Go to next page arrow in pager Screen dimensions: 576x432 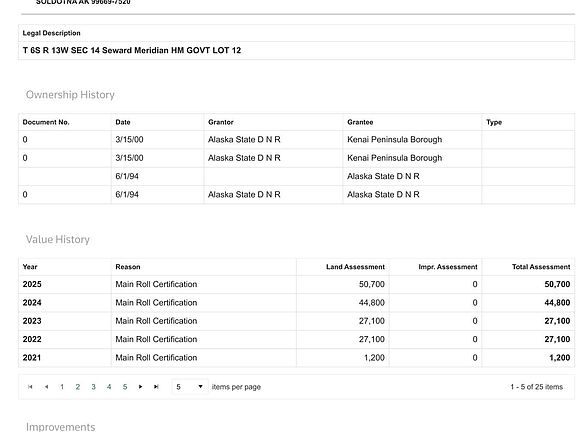(x=140, y=387)
